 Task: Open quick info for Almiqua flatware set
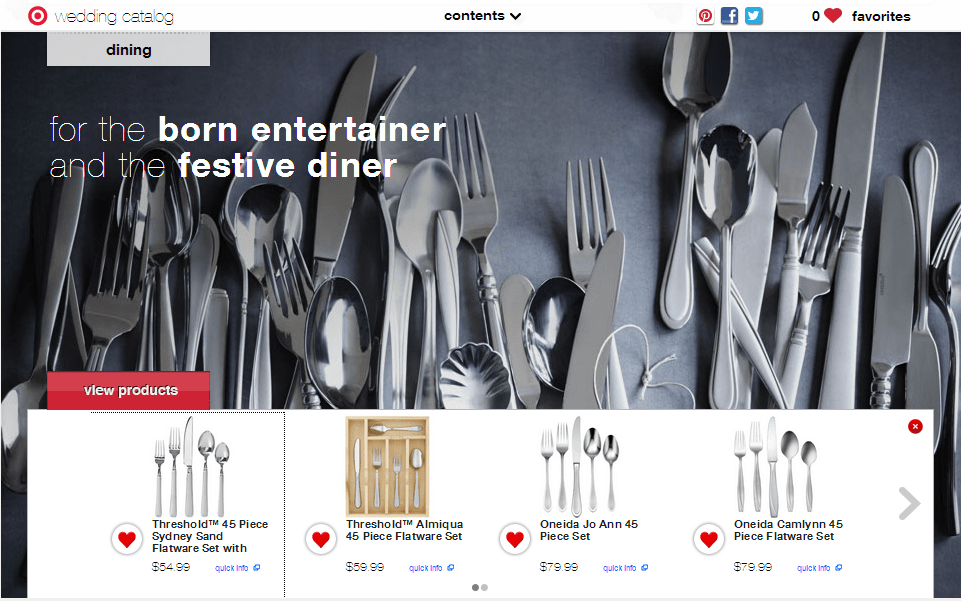[x=431, y=568]
